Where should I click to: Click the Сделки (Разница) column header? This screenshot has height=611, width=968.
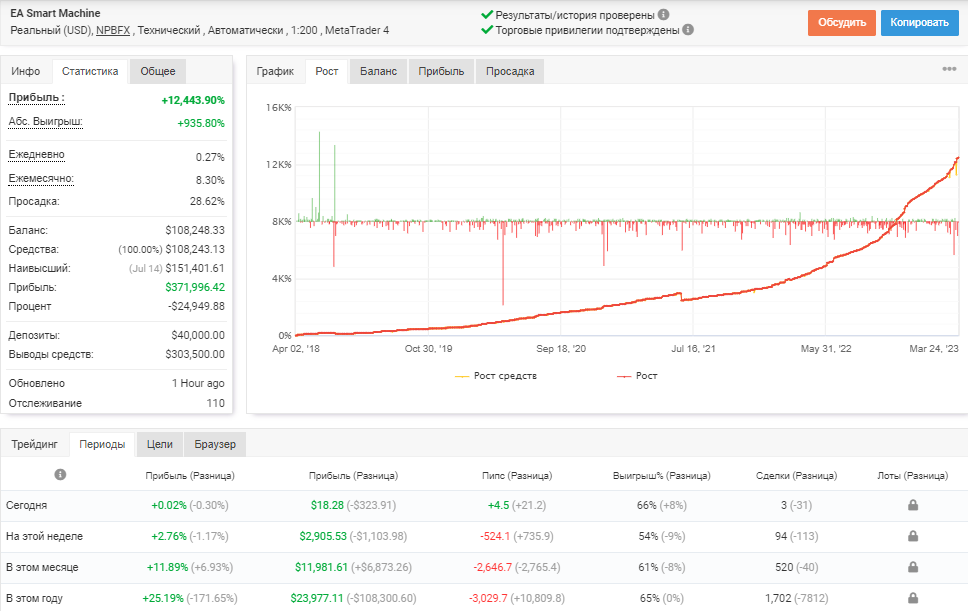point(796,475)
